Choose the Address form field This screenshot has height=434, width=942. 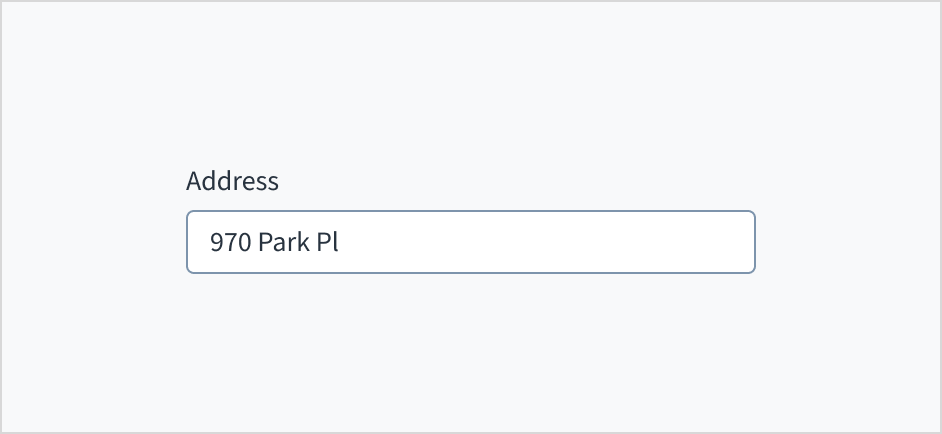click(470, 242)
